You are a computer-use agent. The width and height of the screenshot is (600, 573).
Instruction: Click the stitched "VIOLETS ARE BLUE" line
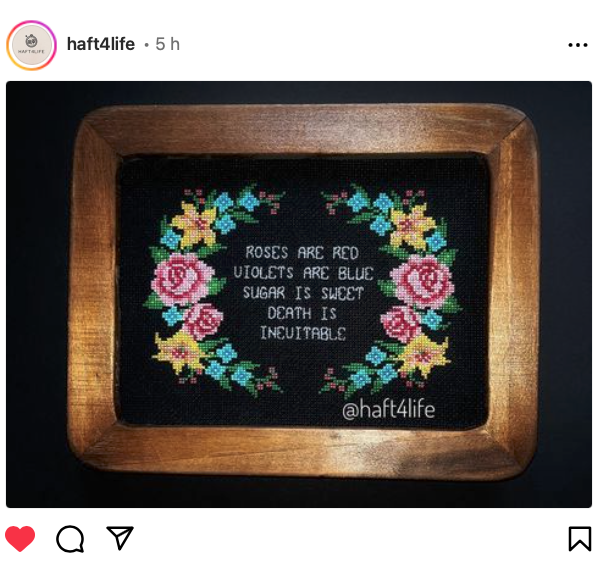pyautogui.click(x=303, y=273)
